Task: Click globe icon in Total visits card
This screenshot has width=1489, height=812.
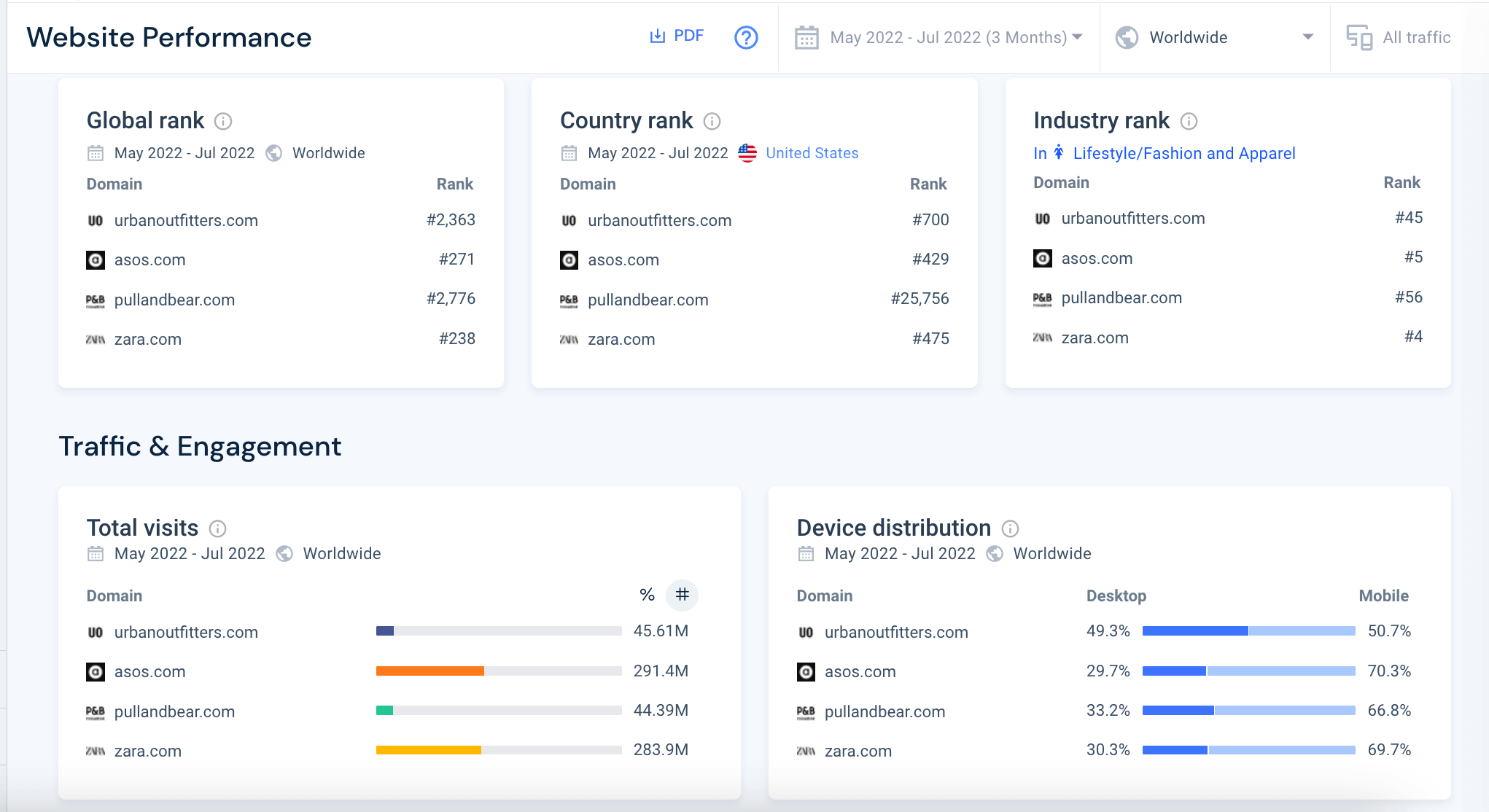Action: pyautogui.click(x=284, y=554)
